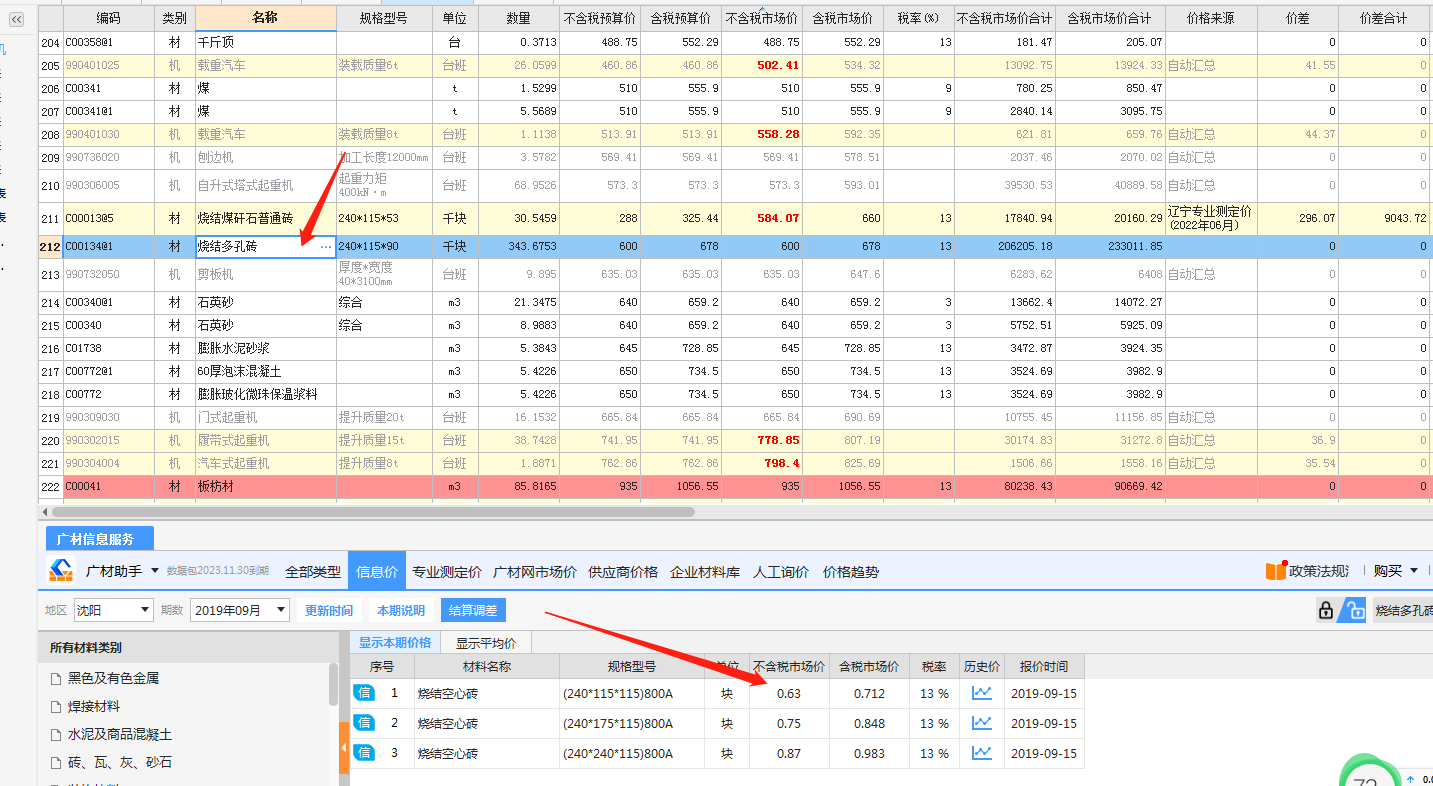Switch to 价格趋势 tab
This screenshot has height=786, width=1433.
tap(851, 572)
